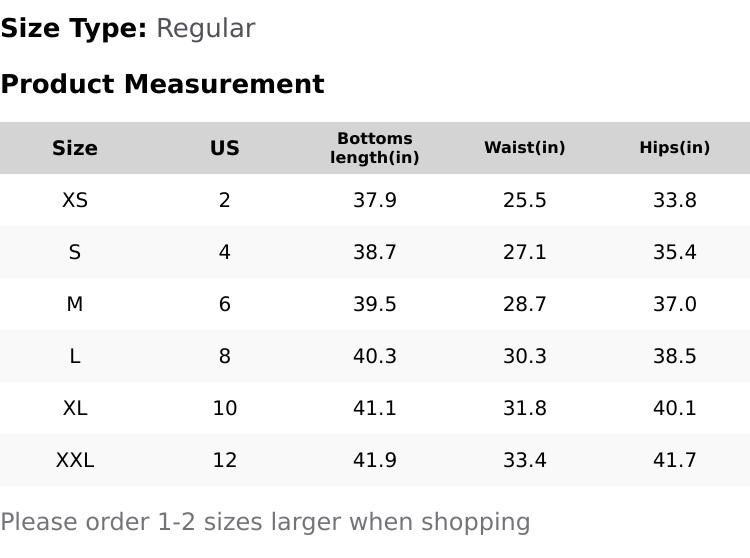Click the Waist(in) column header
This screenshot has height=558, width=750.
point(525,148)
